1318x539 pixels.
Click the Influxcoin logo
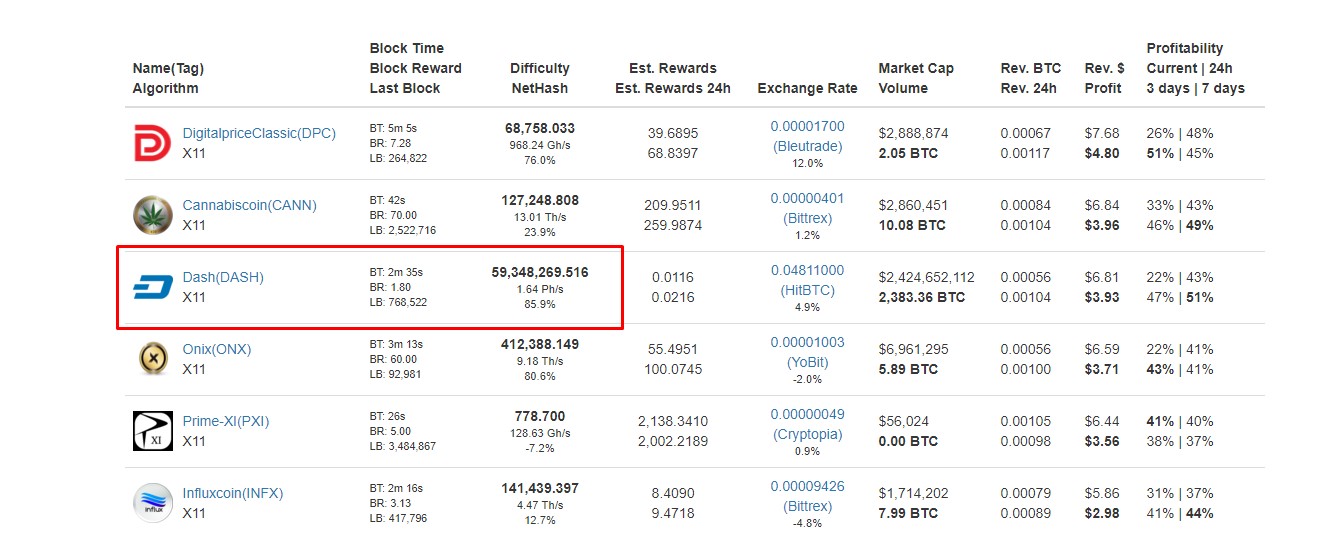(x=153, y=502)
